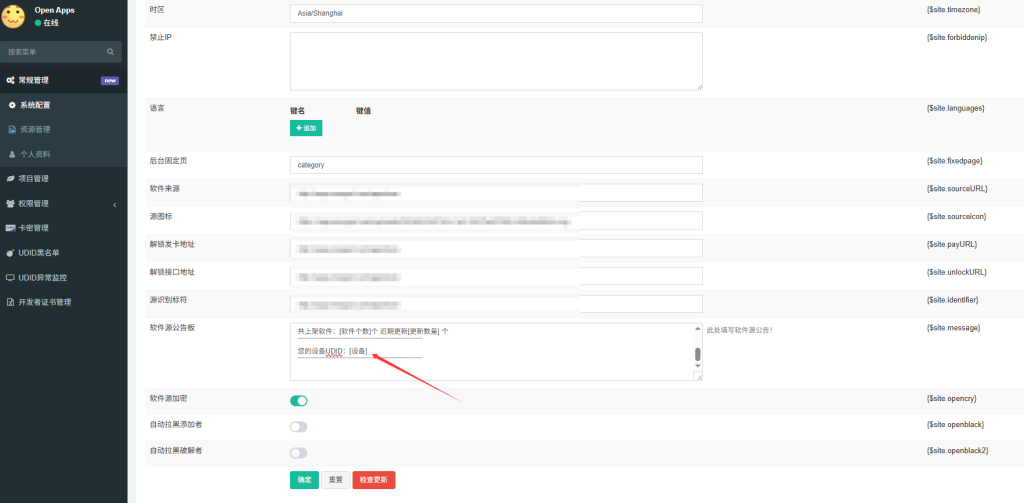Click the {$site.timezone} variable text
The height and width of the screenshot is (503, 1024).
[x=953, y=10]
